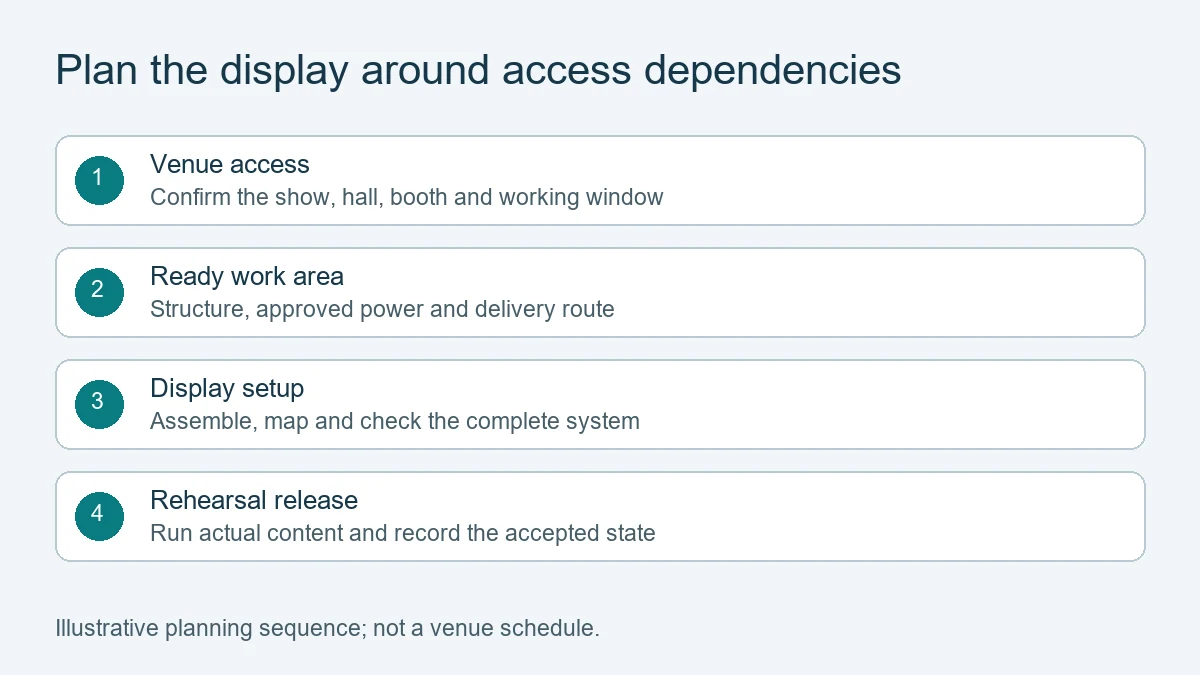The image size is (1200, 675).
Task: Click the 'Rehearsal release' heading
Action: point(254,500)
